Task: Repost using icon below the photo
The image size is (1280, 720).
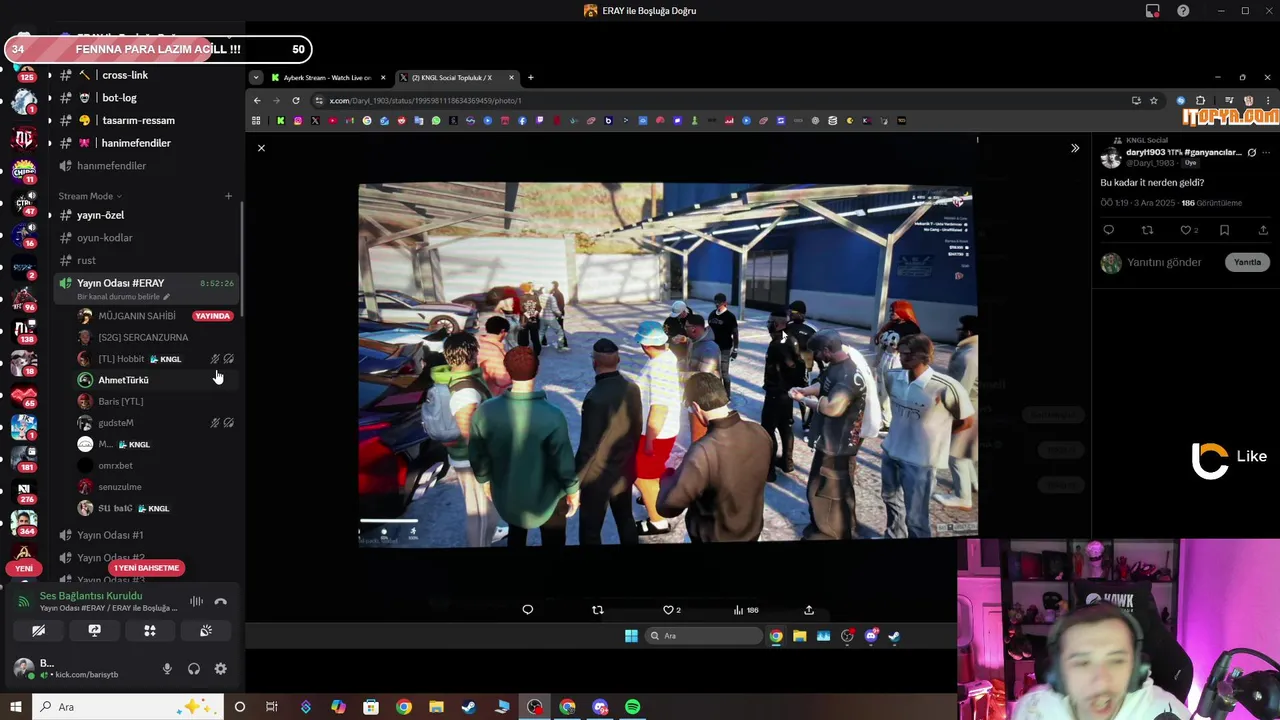Action: [x=598, y=610]
